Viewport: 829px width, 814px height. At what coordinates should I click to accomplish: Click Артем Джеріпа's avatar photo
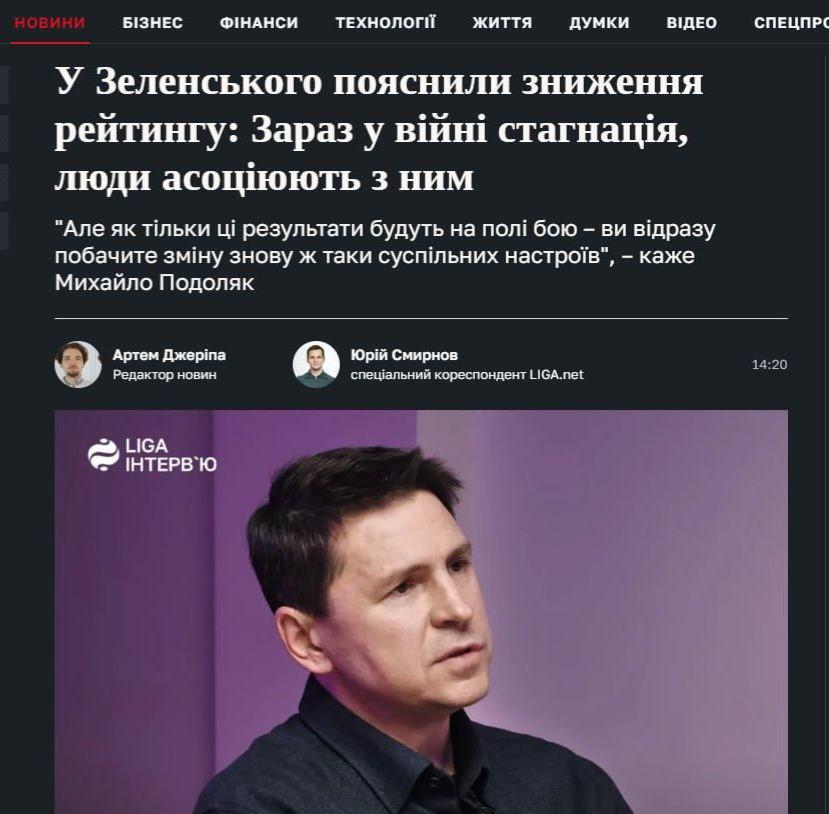78,364
